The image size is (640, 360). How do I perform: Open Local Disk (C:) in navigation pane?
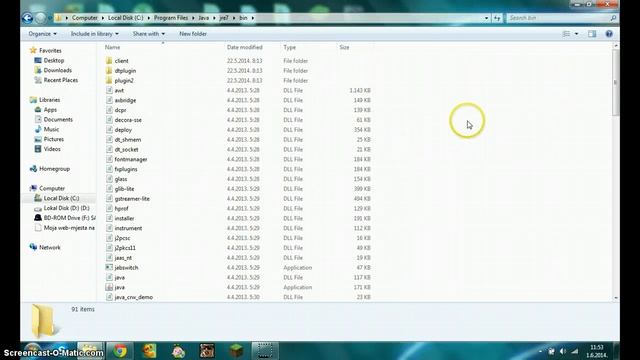coord(61,198)
